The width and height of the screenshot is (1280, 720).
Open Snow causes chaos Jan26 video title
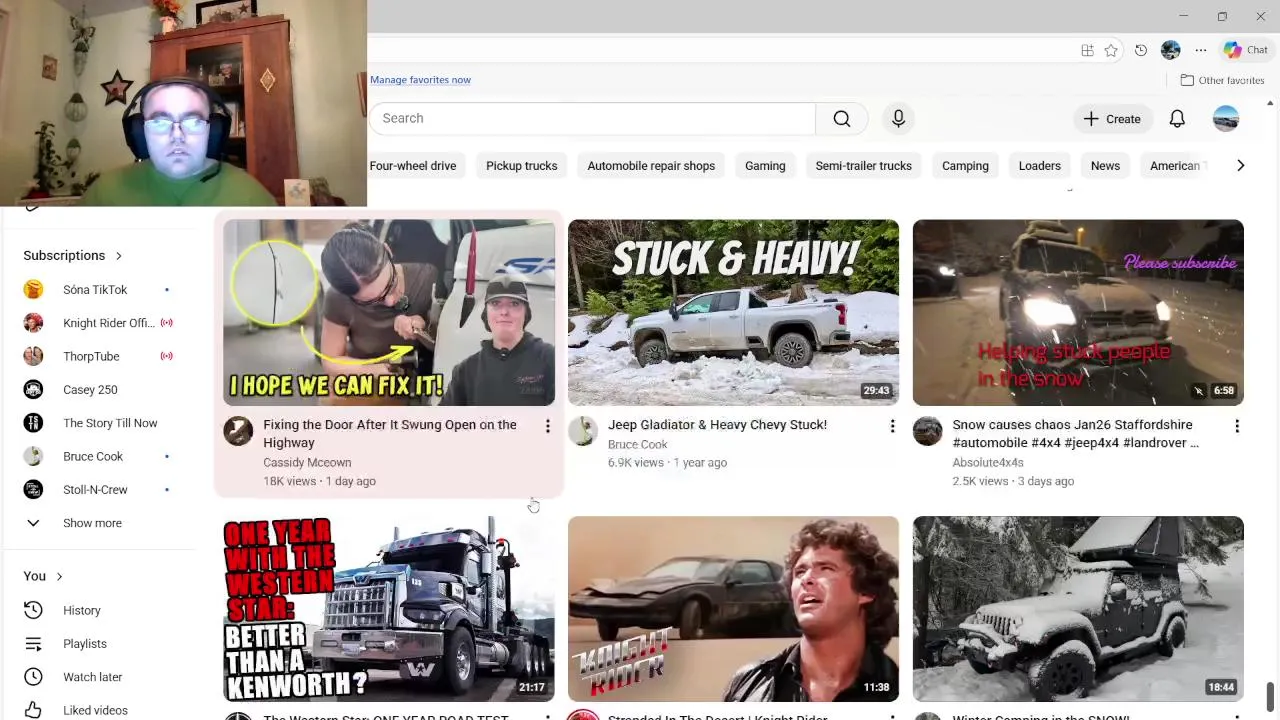pyautogui.click(x=1076, y=434)
